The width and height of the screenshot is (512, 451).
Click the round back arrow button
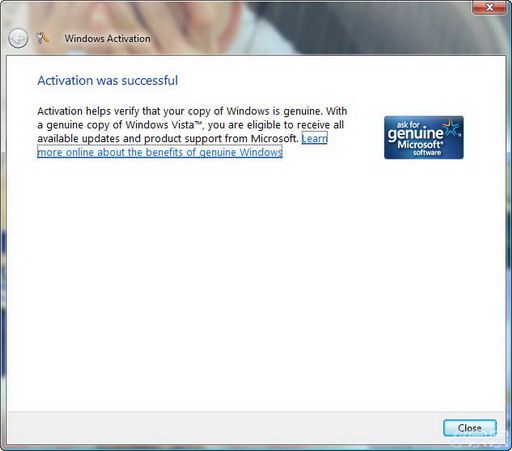point(18,38)
